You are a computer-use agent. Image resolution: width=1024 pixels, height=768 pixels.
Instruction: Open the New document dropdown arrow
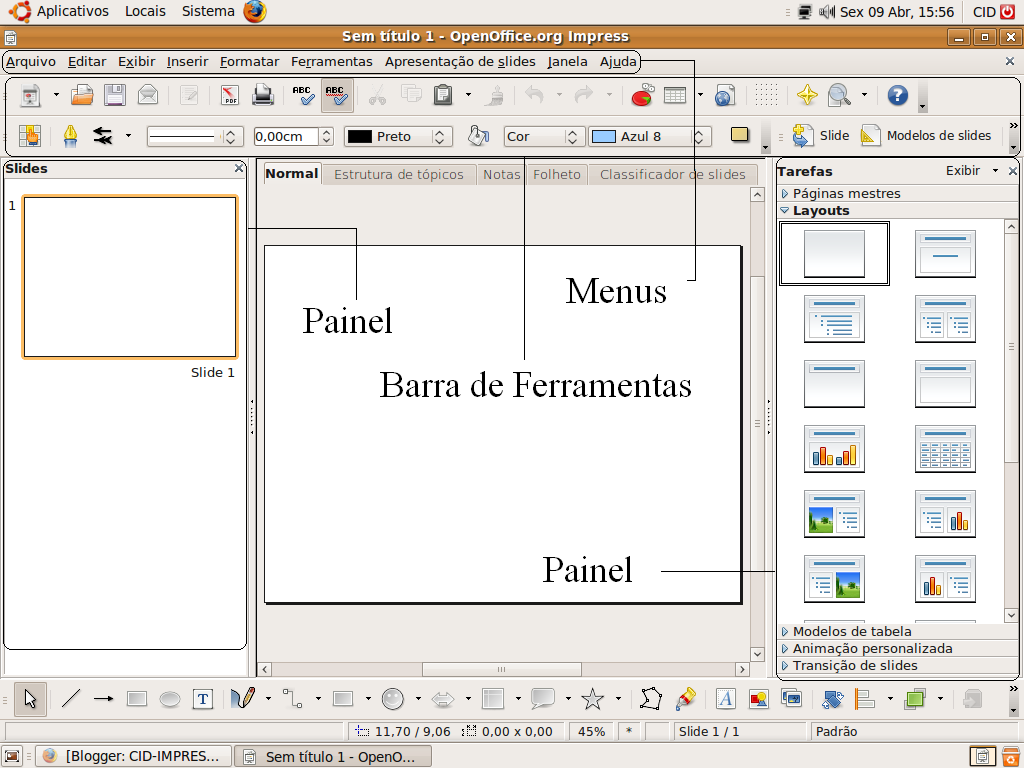56,95
